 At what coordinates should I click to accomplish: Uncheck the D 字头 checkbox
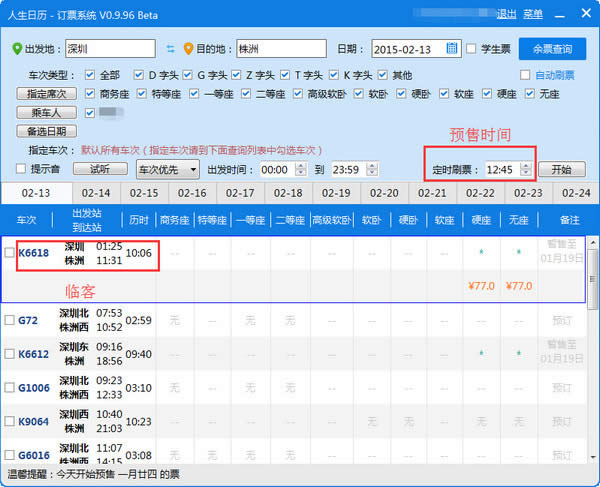coord(139,75)
